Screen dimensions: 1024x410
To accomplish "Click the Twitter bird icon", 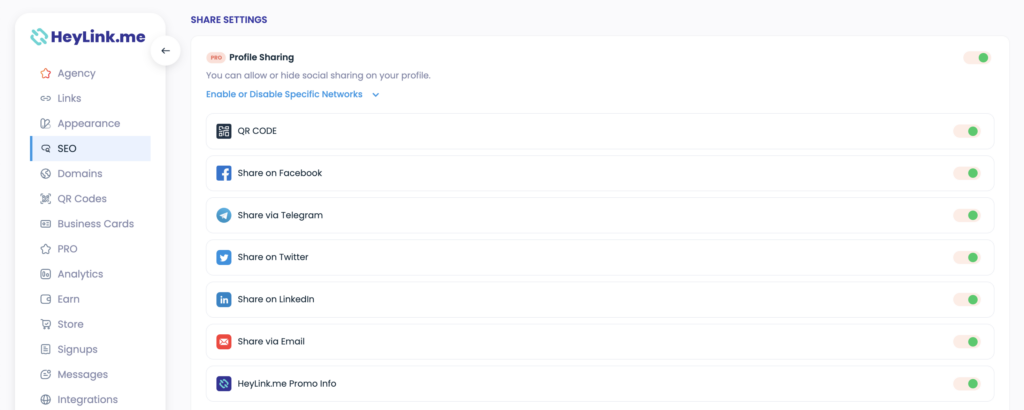I will point(224,257).
